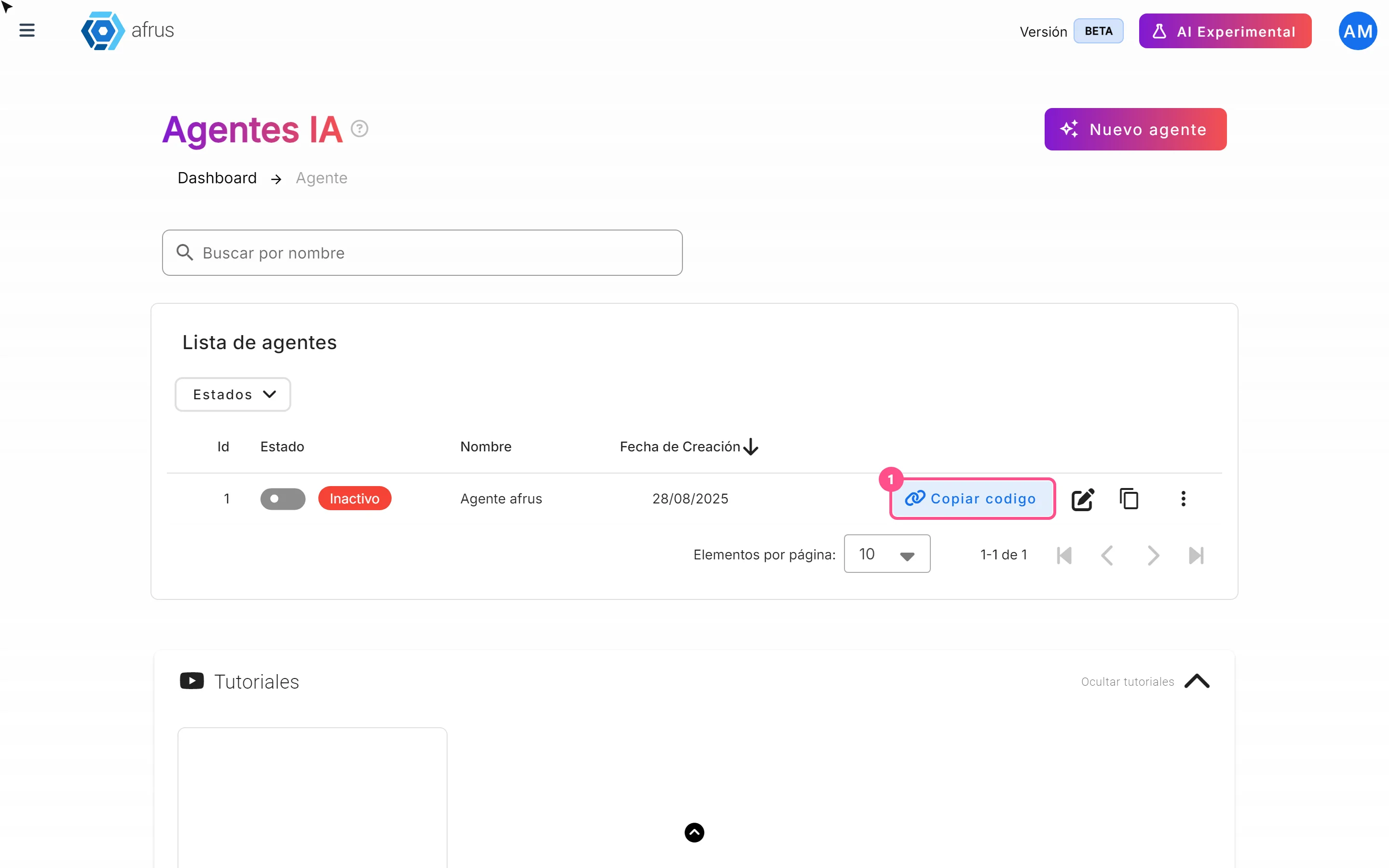Go to the last page of results
The width and height of the screenshot is (1389, 868).
pyautogui.click(x=1196, y=555)
